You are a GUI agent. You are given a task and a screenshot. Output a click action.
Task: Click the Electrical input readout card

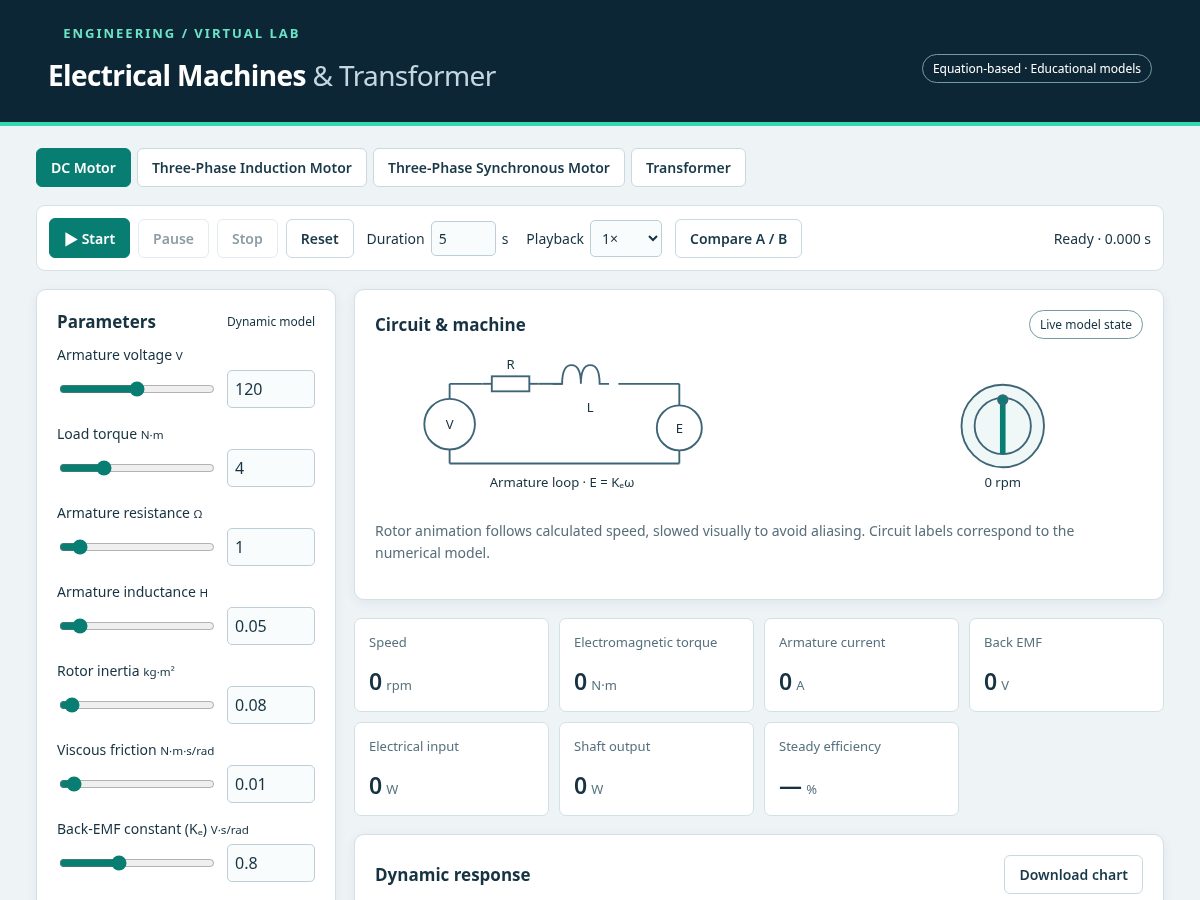(451, 769)
